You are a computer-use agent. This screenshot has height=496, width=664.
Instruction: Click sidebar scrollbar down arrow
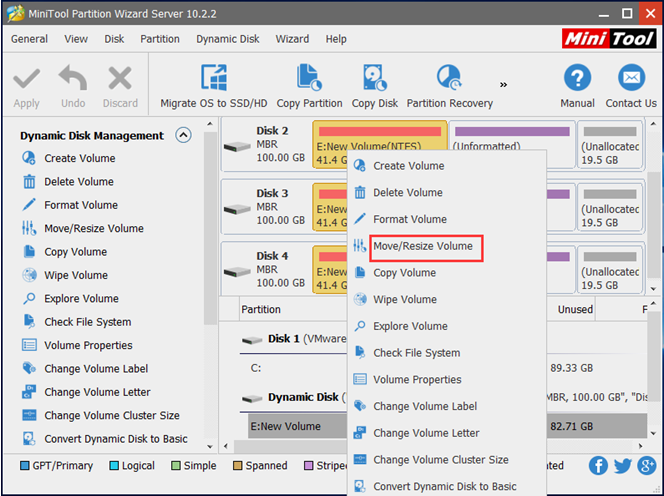point(210,446)
